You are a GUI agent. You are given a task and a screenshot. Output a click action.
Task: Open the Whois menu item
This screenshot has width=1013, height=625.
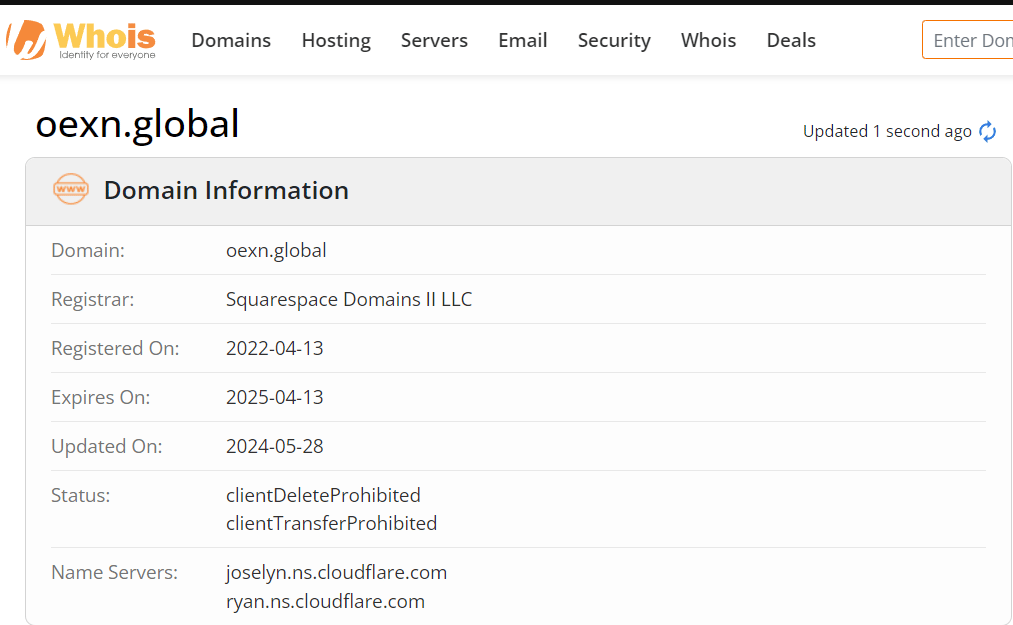point(708,40)
